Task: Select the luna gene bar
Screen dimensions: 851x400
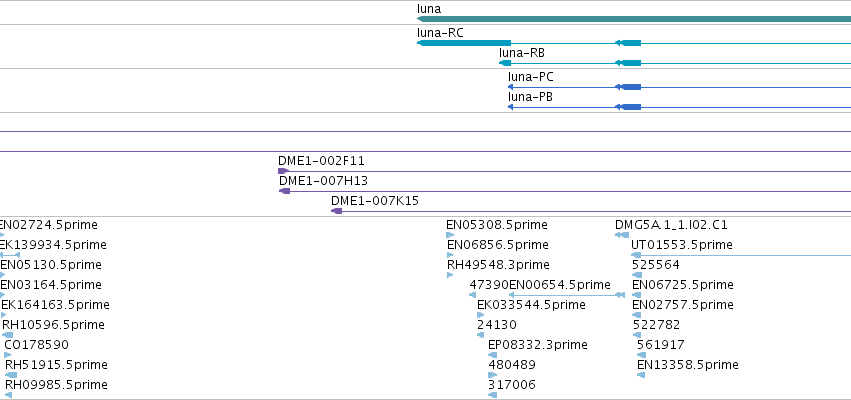Action: coord(634,19)
